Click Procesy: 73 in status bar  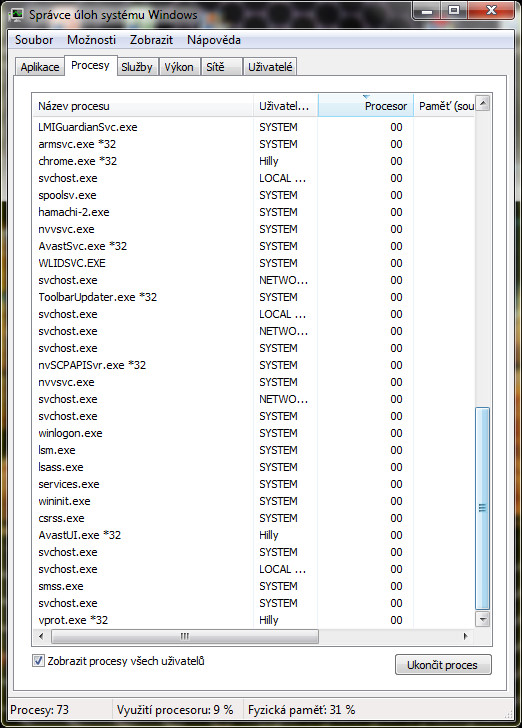pyautogui.click(x=39, y=709)
